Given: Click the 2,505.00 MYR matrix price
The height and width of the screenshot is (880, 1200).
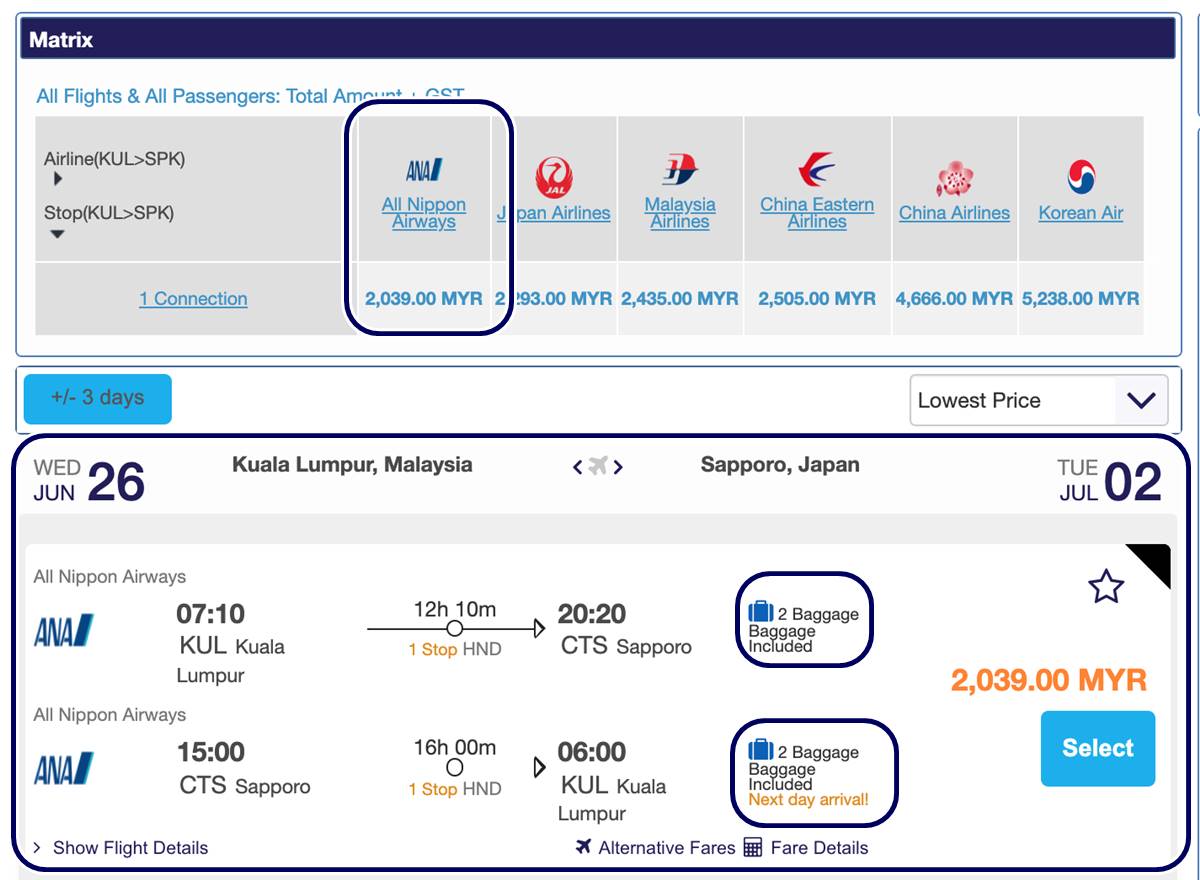Looking at the screenshot, I should pos(817,299).
